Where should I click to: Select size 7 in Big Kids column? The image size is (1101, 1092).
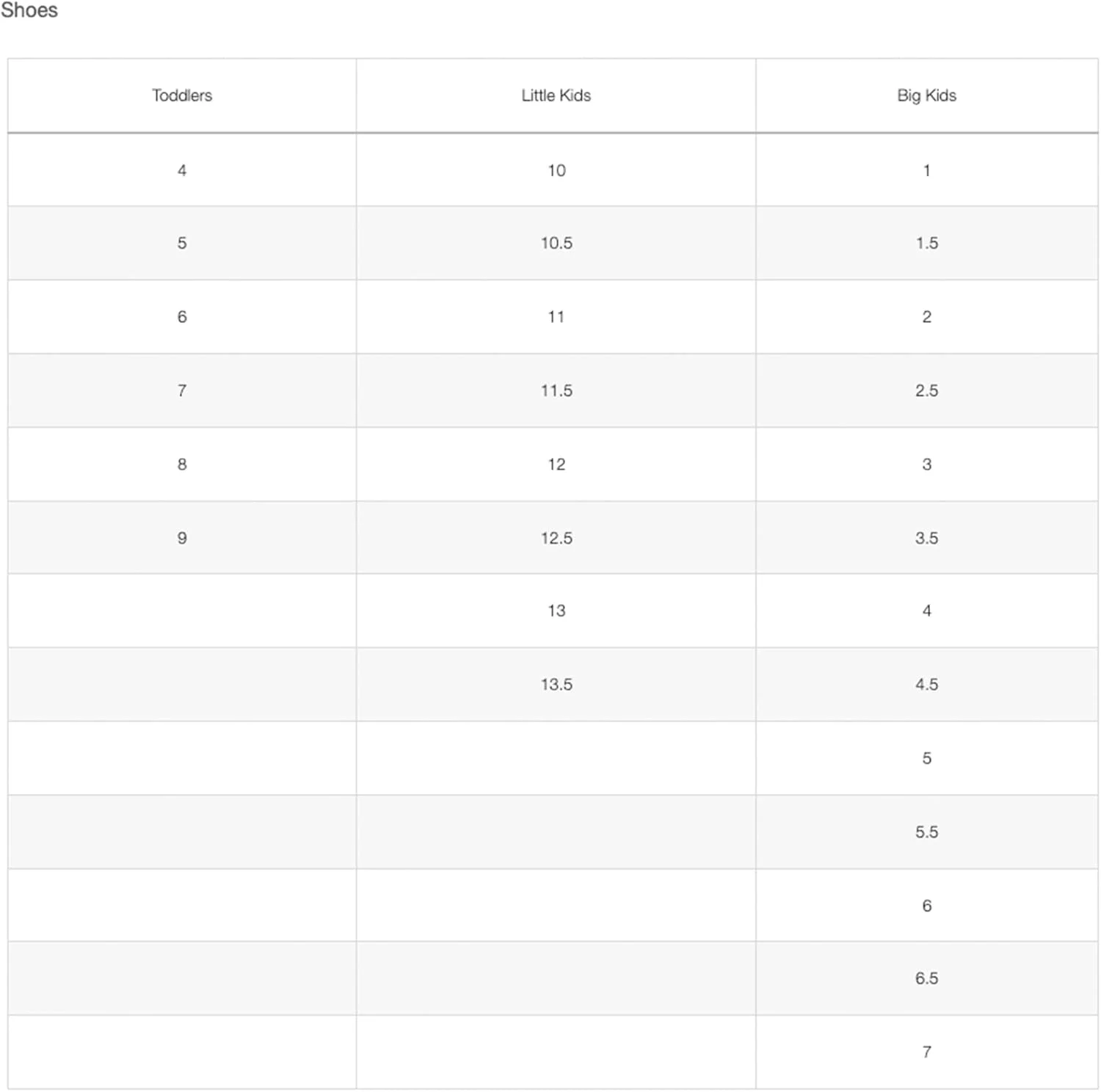(926, 1052)
